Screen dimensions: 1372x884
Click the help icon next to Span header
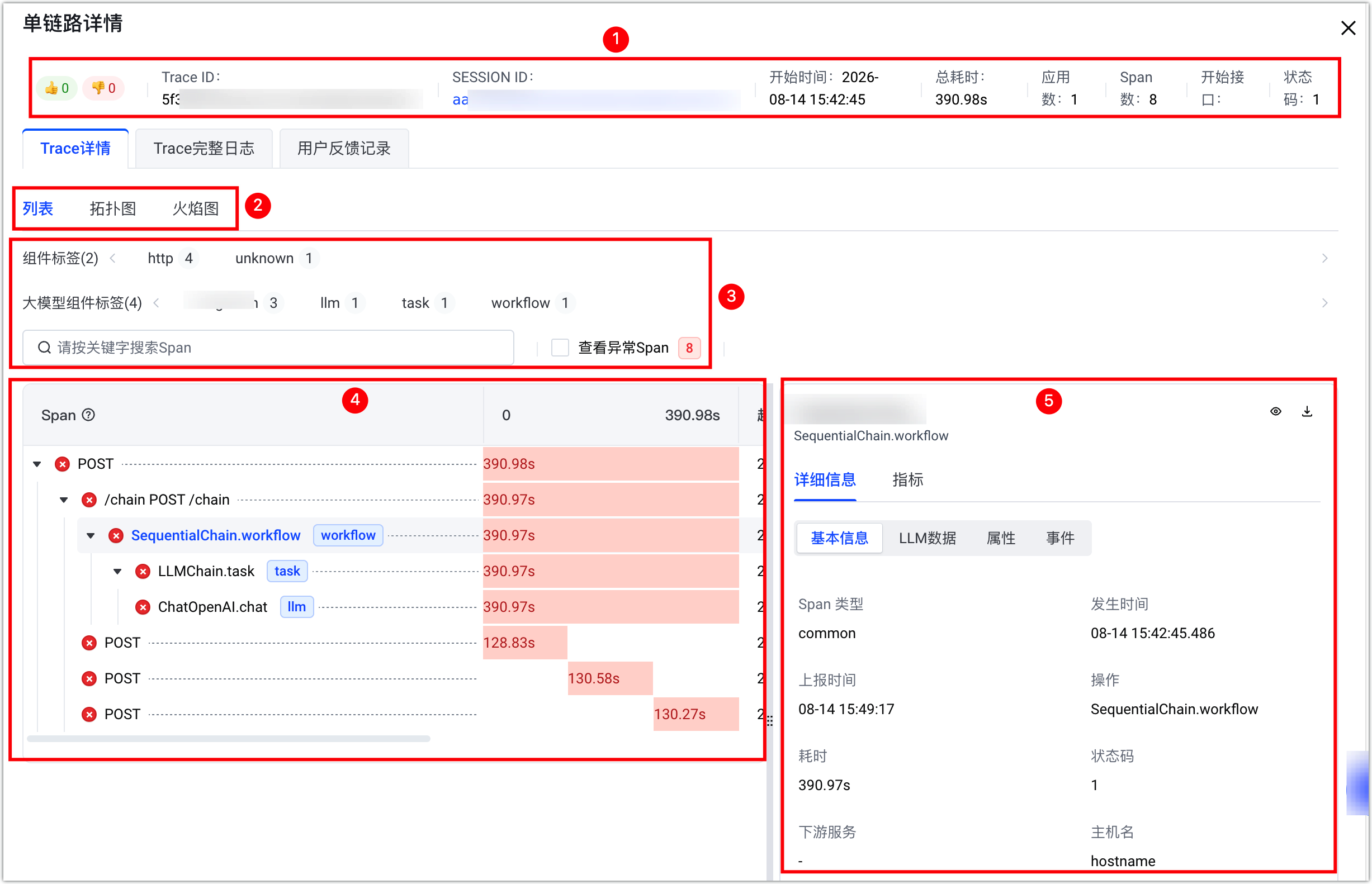click(88, 415)
